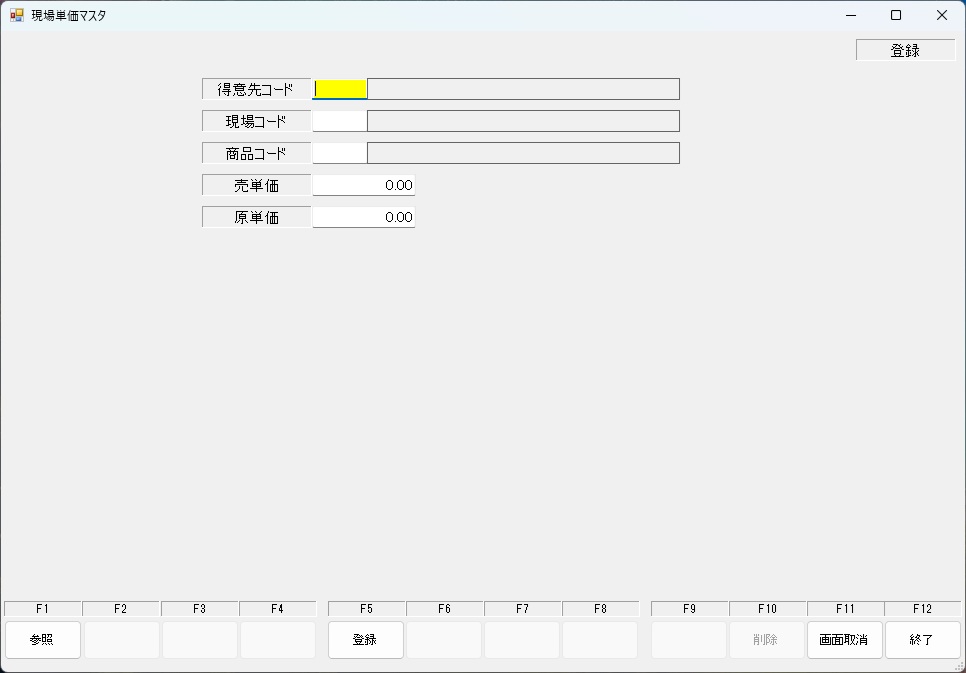The width and height of the screenshot is (966, 673).
Task: Click the wide name field beside 現場コード
Action: pyautogui.click(x=523, y=121)
